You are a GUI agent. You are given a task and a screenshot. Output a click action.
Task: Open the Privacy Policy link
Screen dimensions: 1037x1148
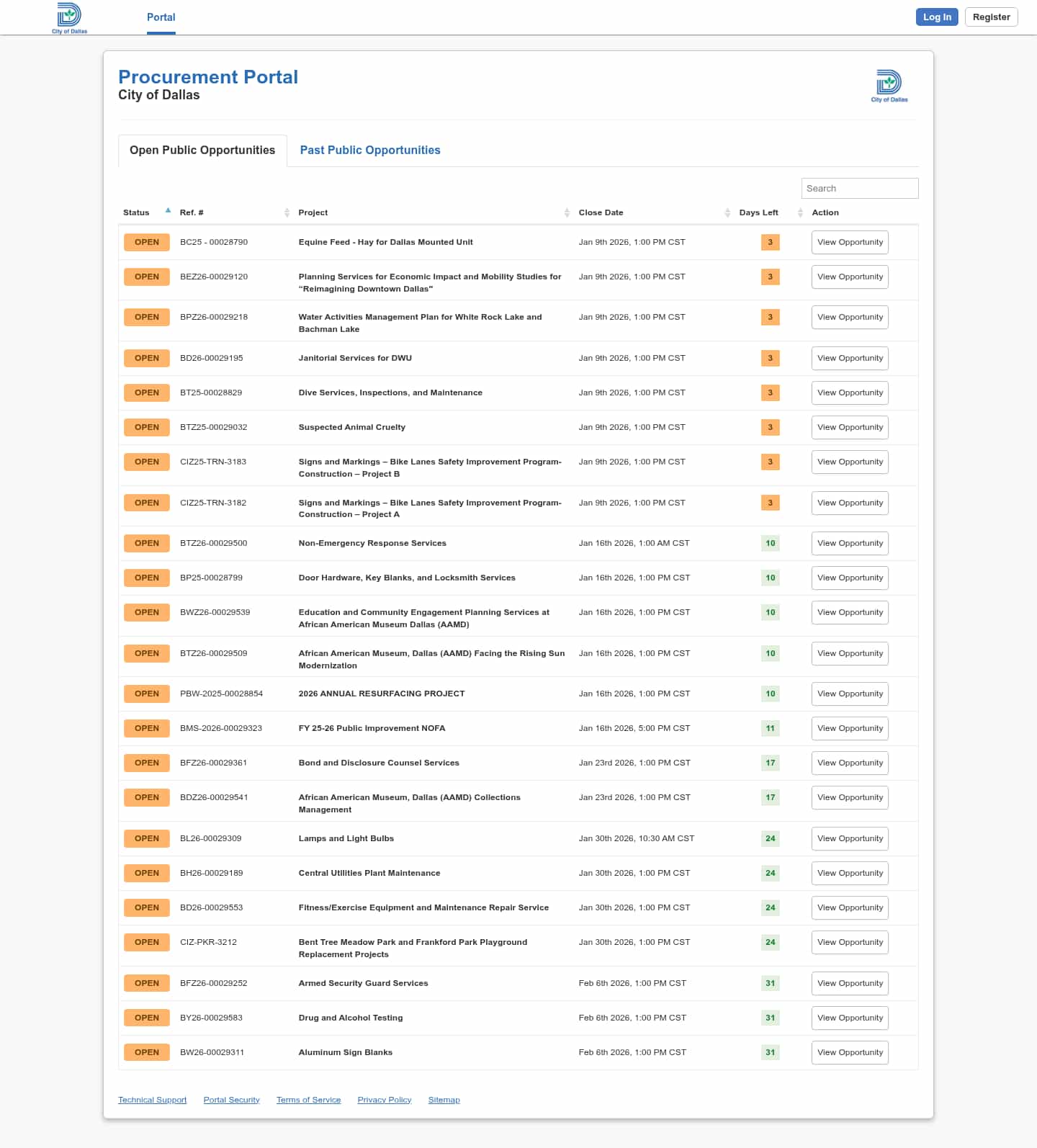384,1100
